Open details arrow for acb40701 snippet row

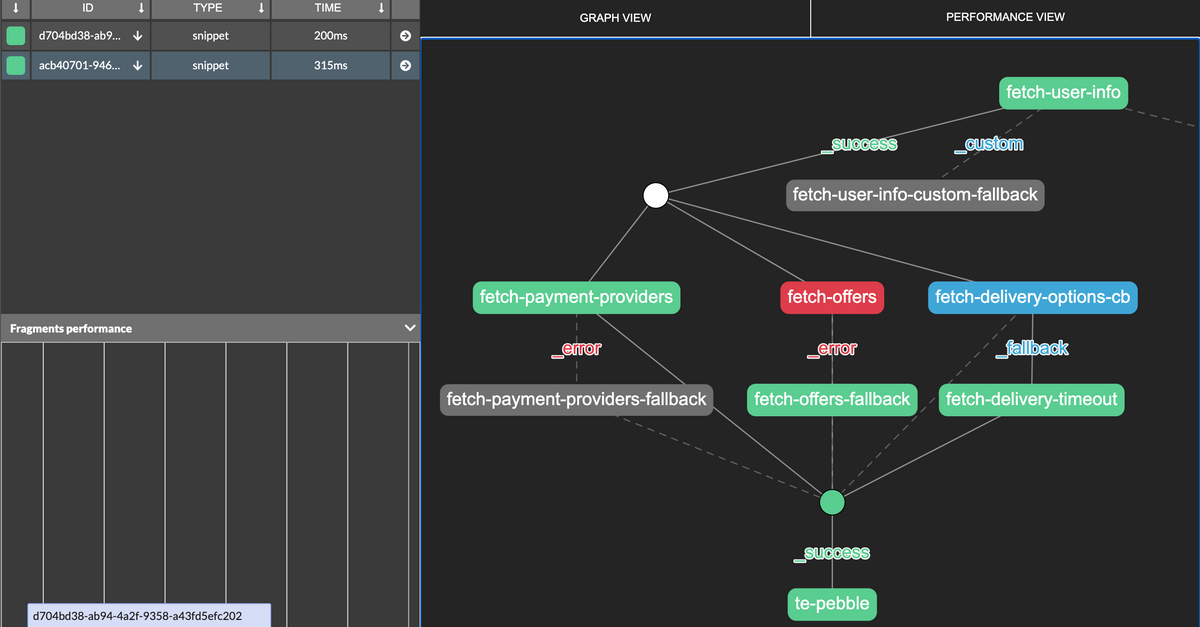click(x=405, y=66)
